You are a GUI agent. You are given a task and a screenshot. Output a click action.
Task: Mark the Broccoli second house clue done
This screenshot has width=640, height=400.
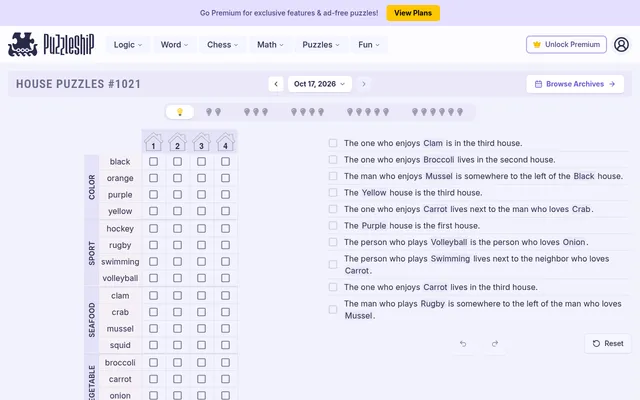click(x=333, y=160)
